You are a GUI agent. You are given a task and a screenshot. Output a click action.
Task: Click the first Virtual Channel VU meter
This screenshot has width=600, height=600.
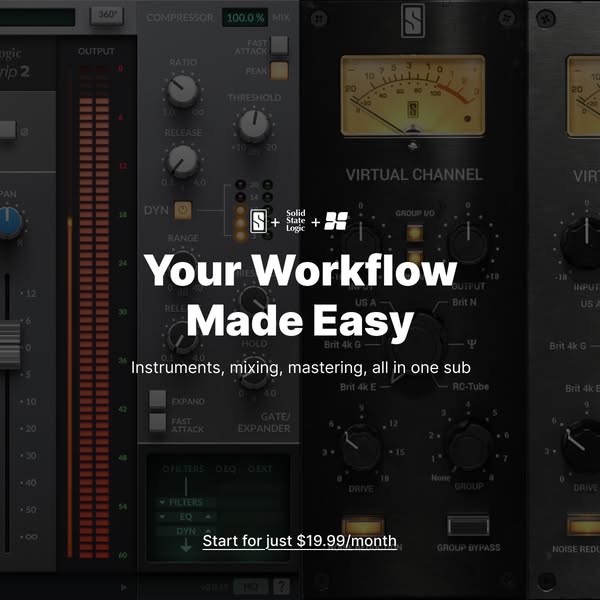[413, 95]
